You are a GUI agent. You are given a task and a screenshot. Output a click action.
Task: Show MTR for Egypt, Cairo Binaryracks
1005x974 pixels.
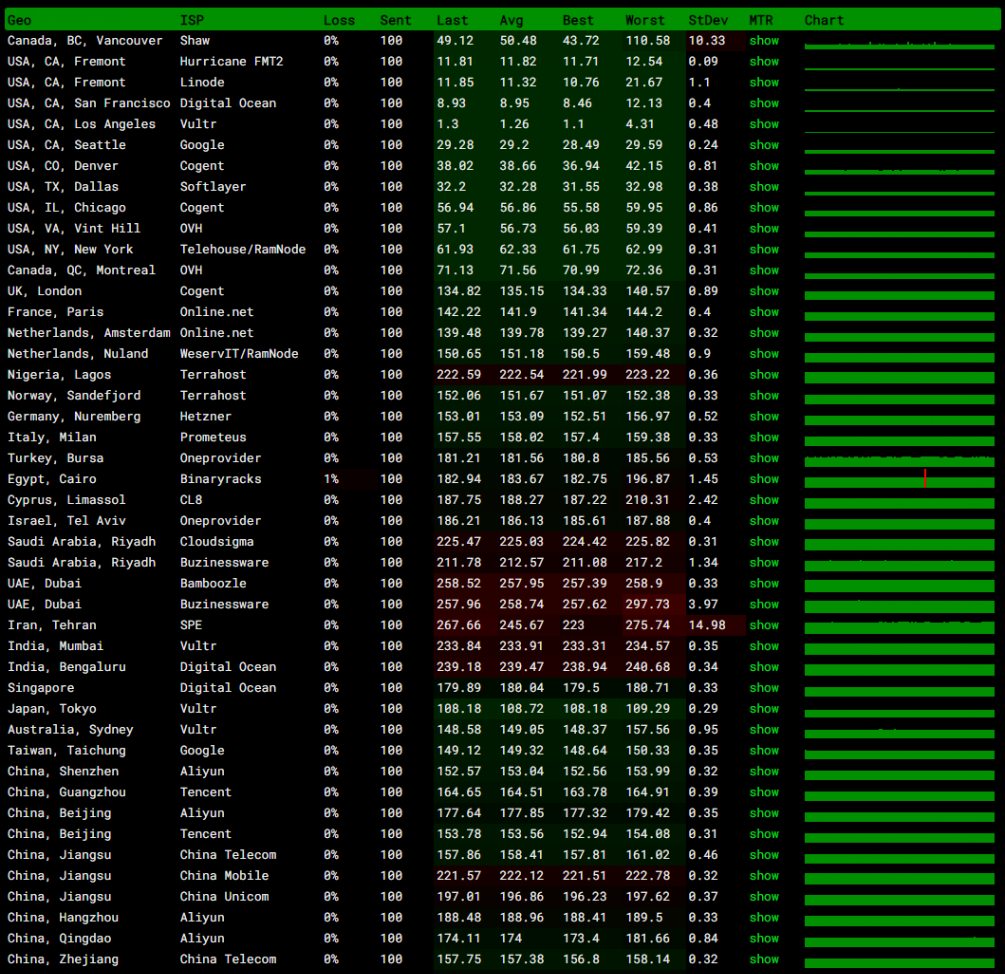pos(763,479)
